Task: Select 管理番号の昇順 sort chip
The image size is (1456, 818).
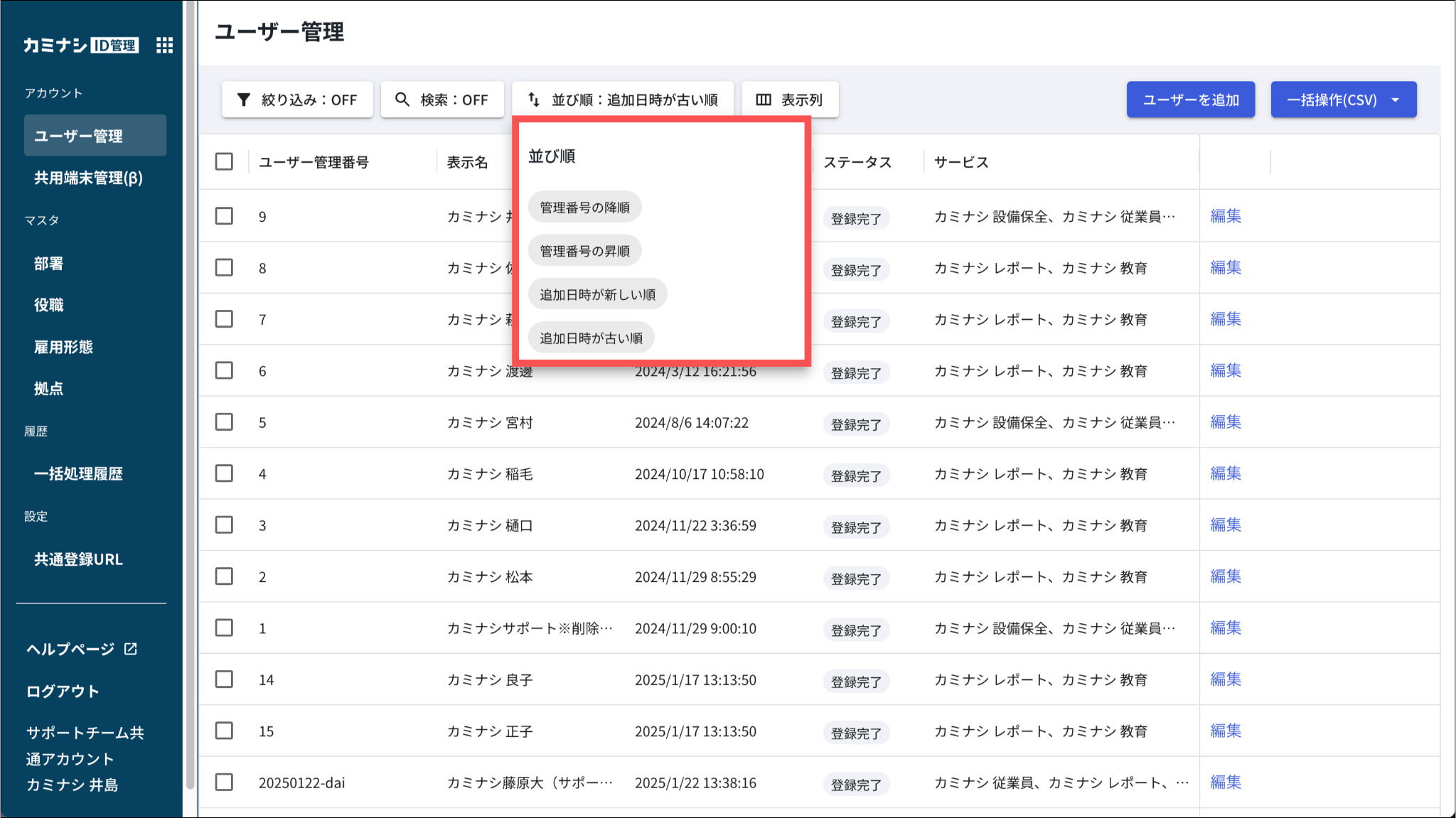Action: [584, 251]
